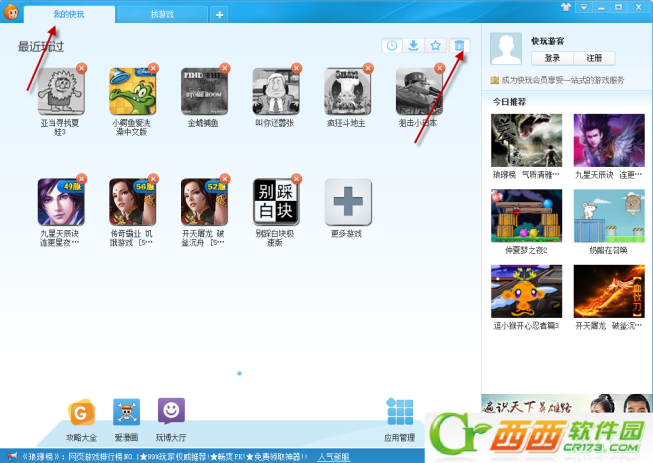This screenshot has height=463, width=653.
Task: Remove 狙击小日本 with its red X
Action: pos(440,68)
